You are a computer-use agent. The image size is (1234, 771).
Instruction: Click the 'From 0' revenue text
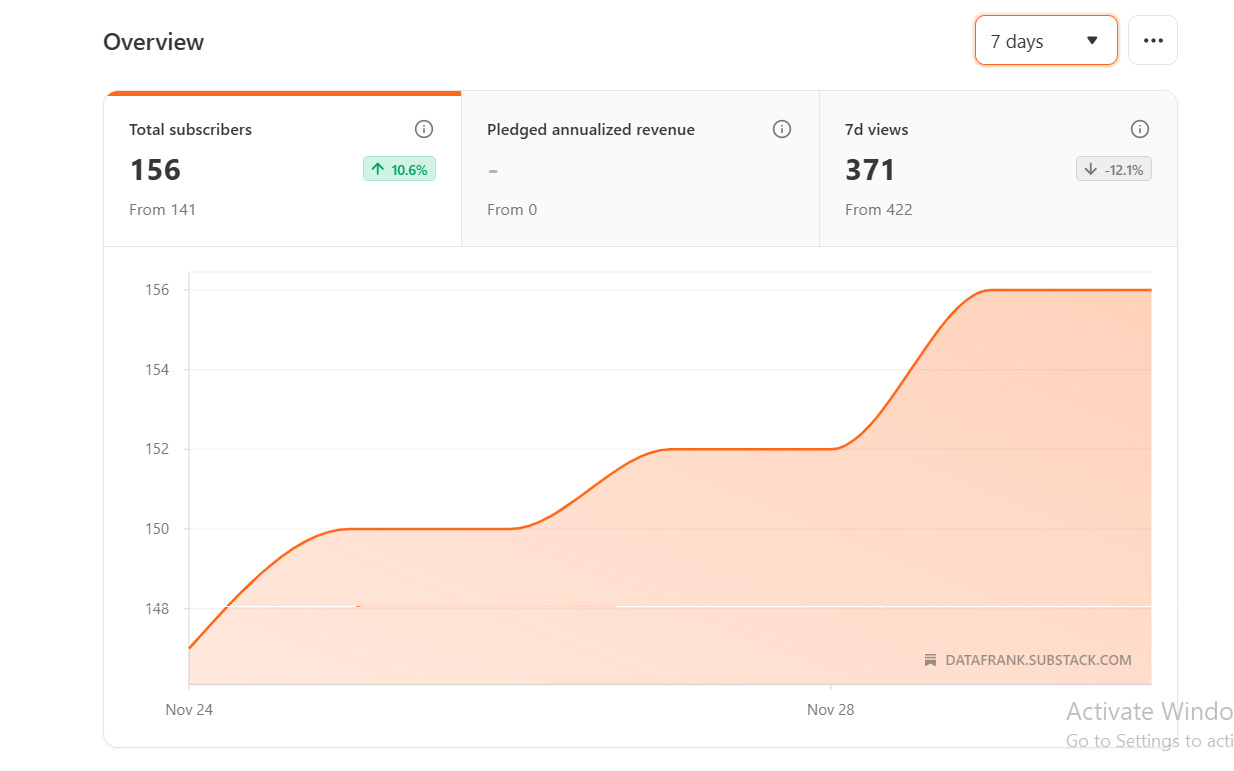coord(512,210)
